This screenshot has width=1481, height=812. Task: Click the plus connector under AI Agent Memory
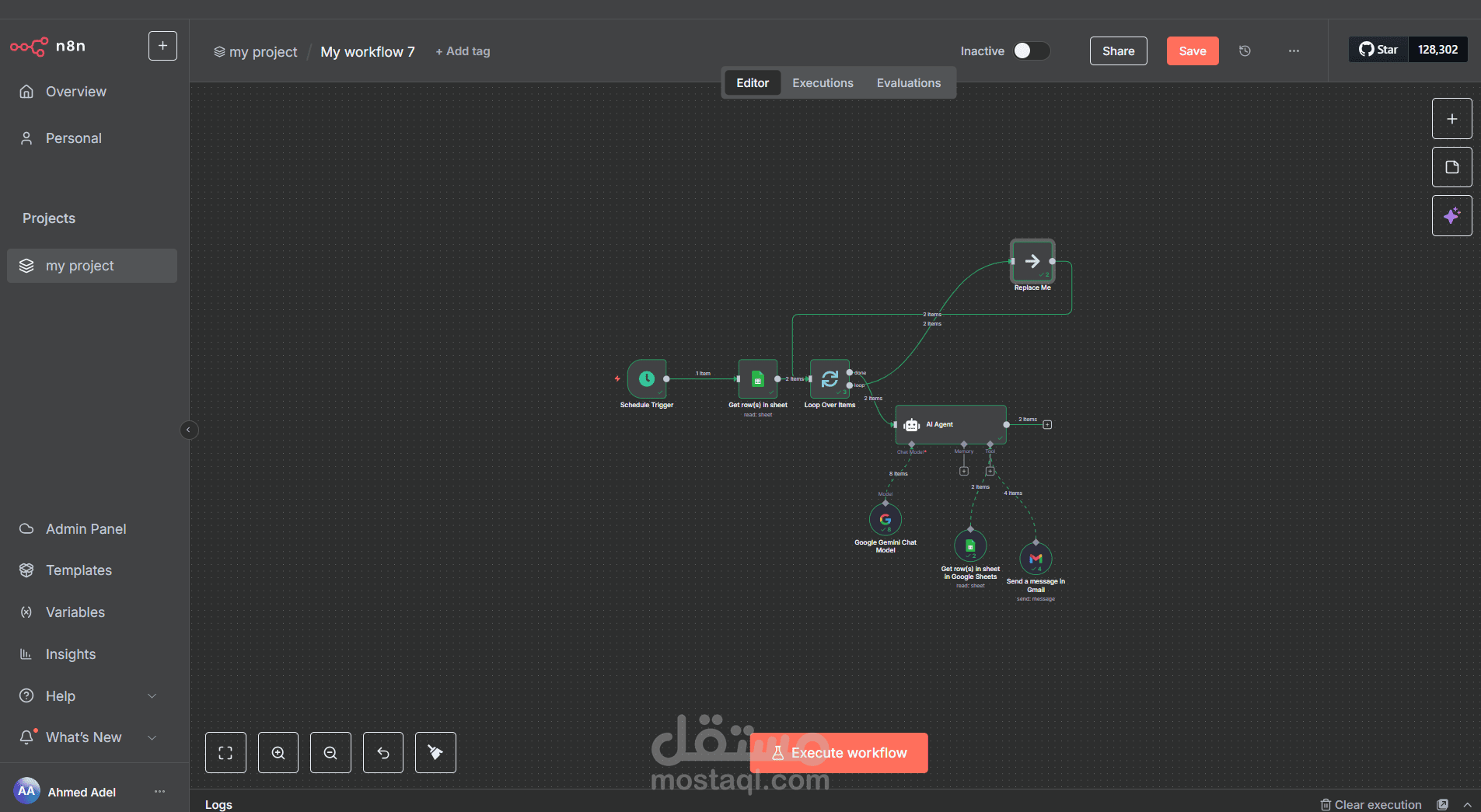point(964,471)
